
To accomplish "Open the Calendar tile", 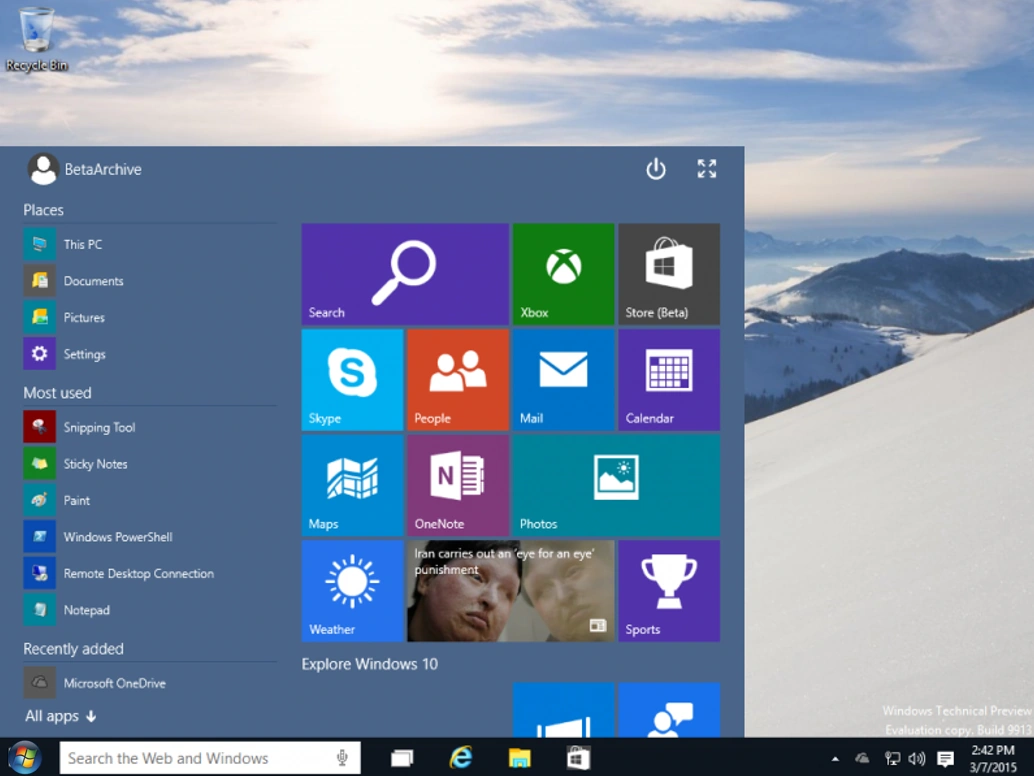I will click(669, 380).
